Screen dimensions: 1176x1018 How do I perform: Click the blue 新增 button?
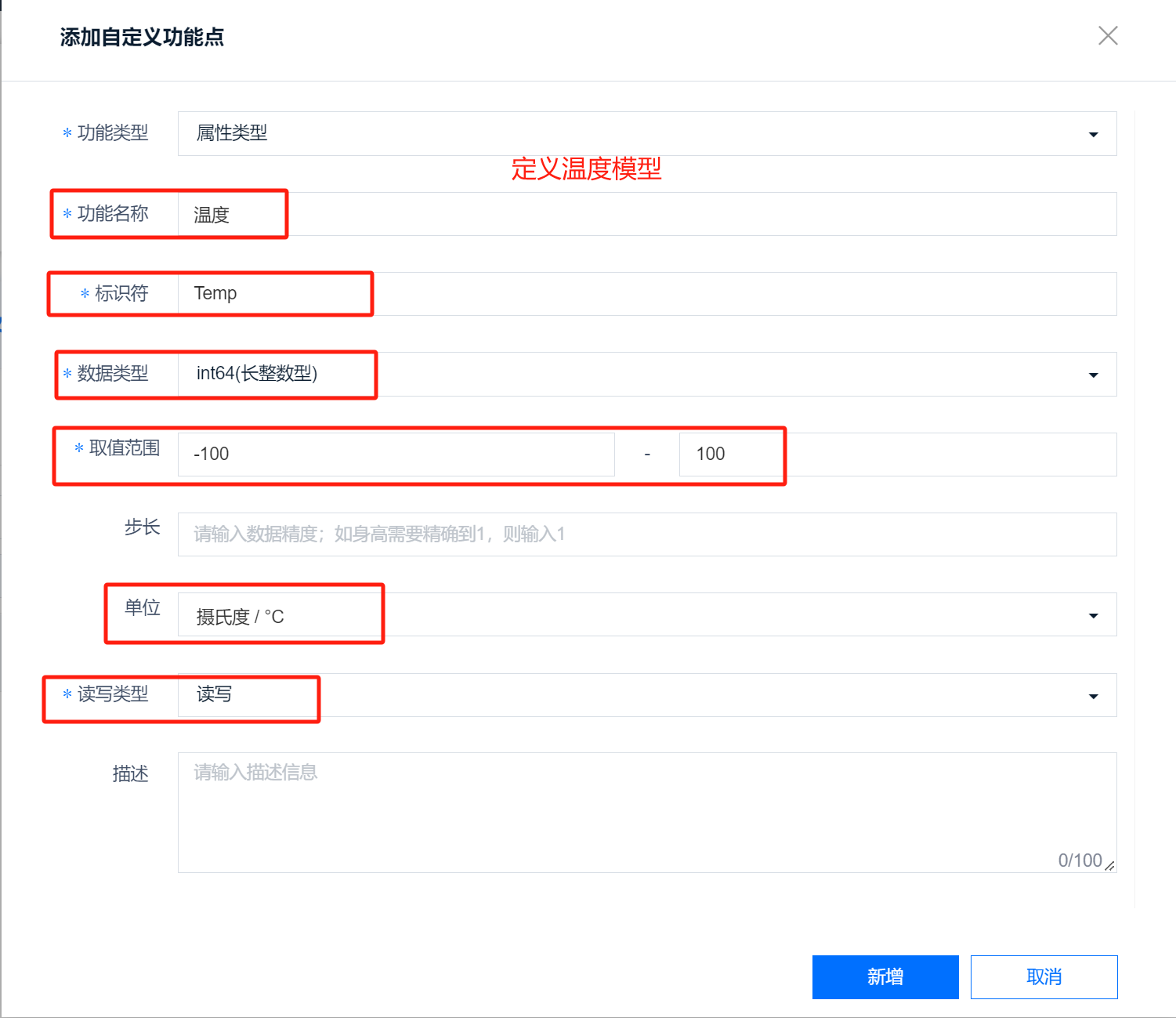885,977
